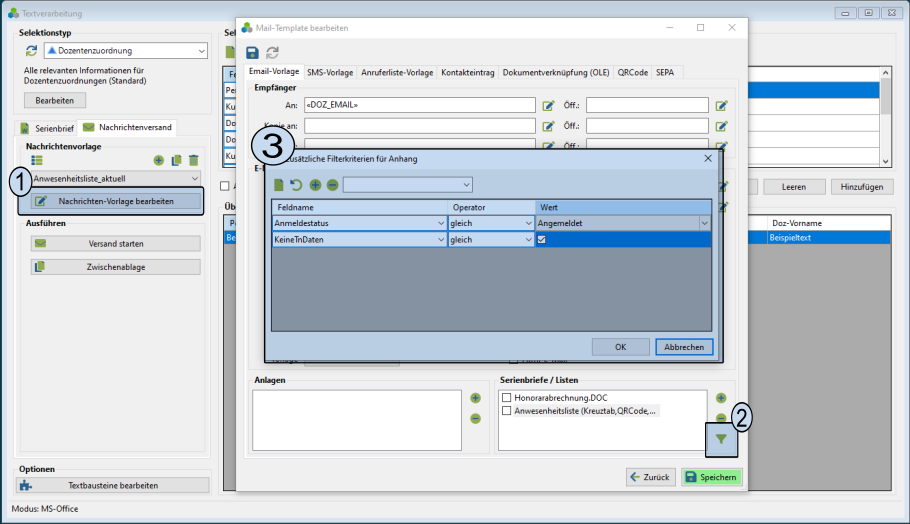The height and width of the screenshot is (524, 910).
Task: Open operator dropdown in KeineTnDaten row
Action: click(528, 240)
